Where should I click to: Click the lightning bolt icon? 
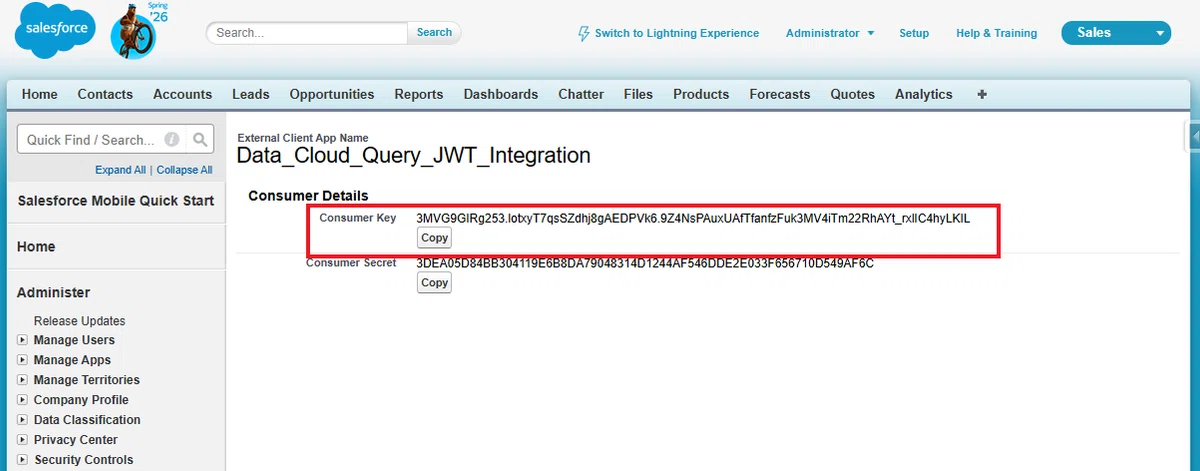584,33
